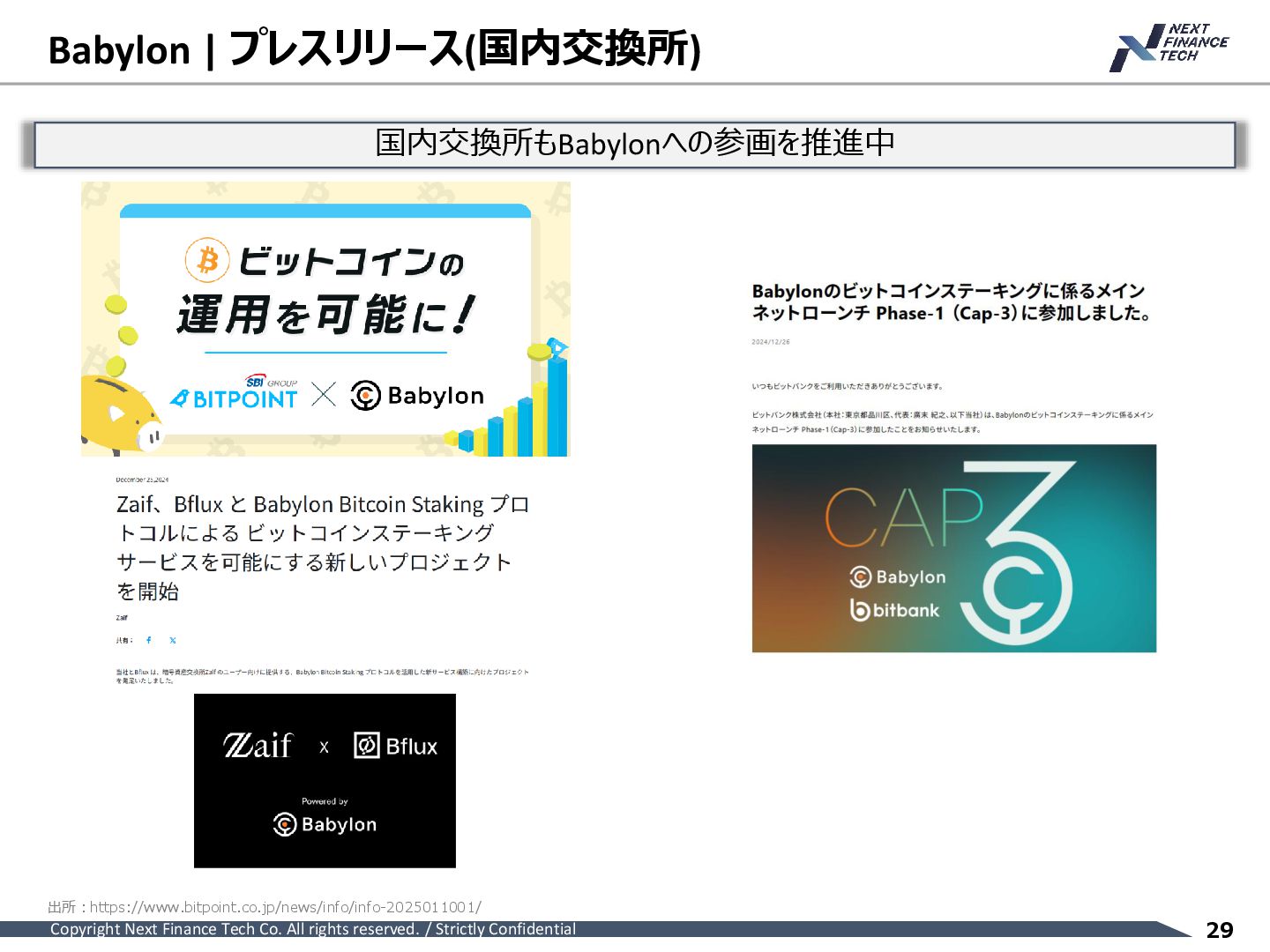Click the Babylon logo in the CAP3 image
This screenshot has width=1270, height=952.
[897, 577]
